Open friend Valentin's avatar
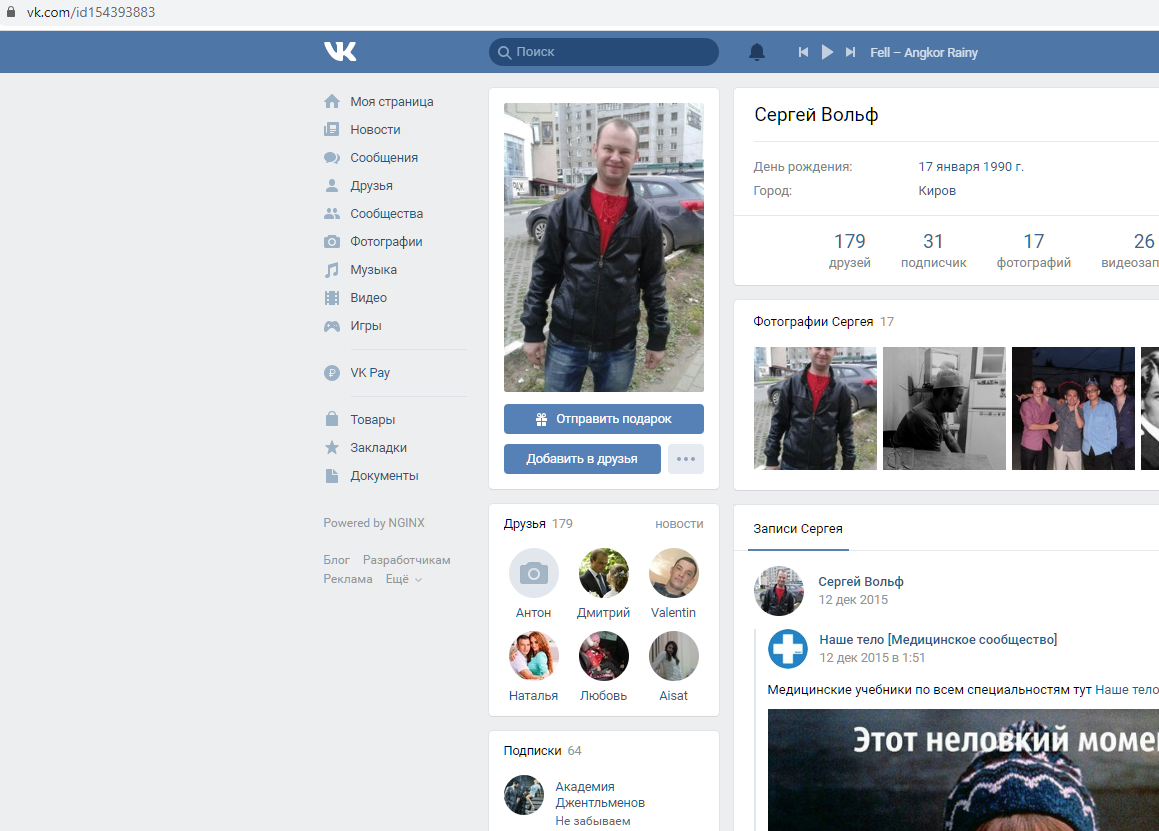 (673, 573)
